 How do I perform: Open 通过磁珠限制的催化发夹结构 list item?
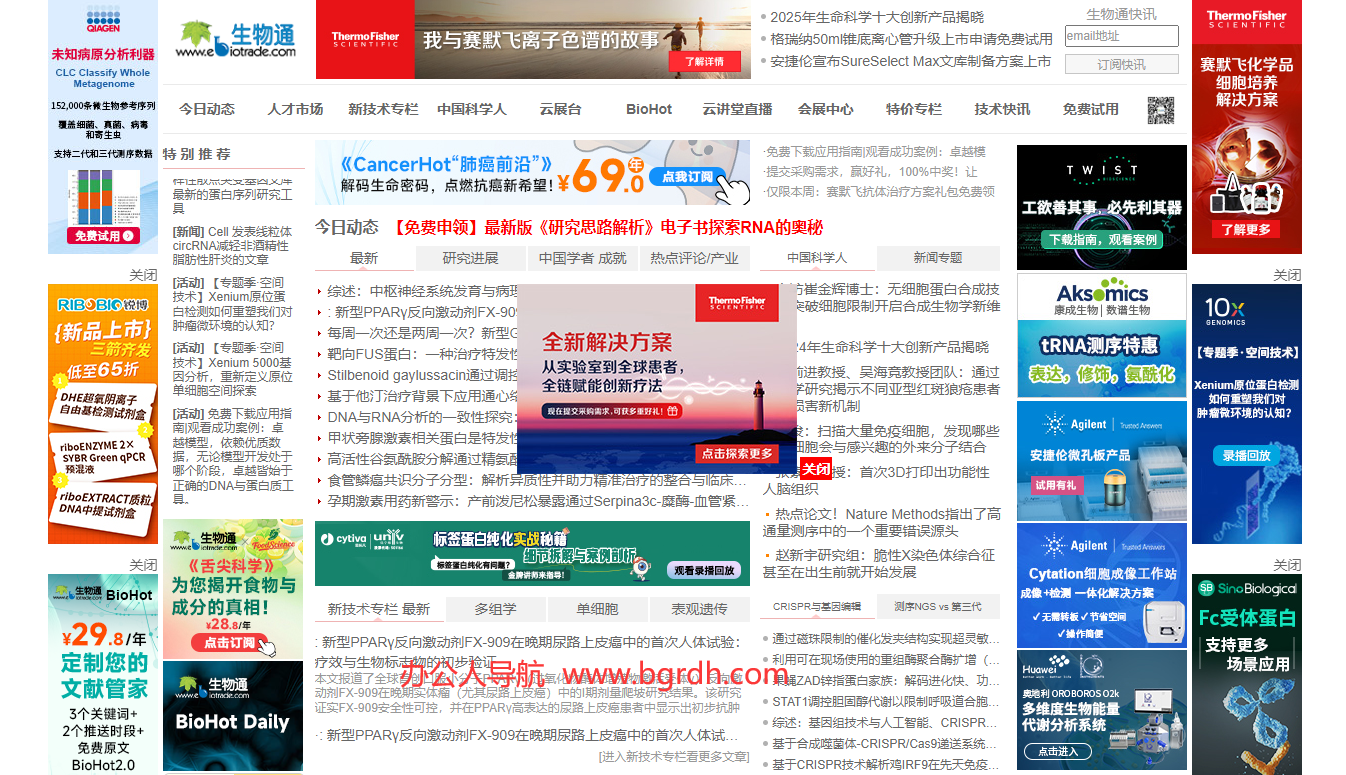886,638
